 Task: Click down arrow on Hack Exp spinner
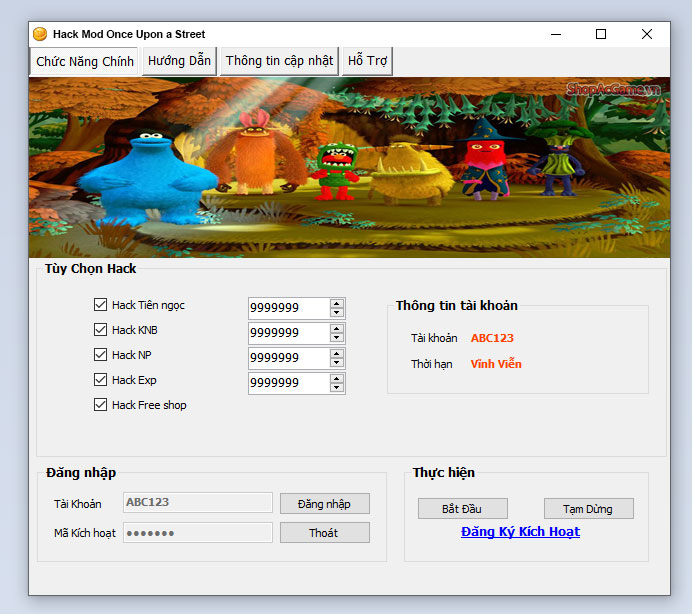[337, 388]
